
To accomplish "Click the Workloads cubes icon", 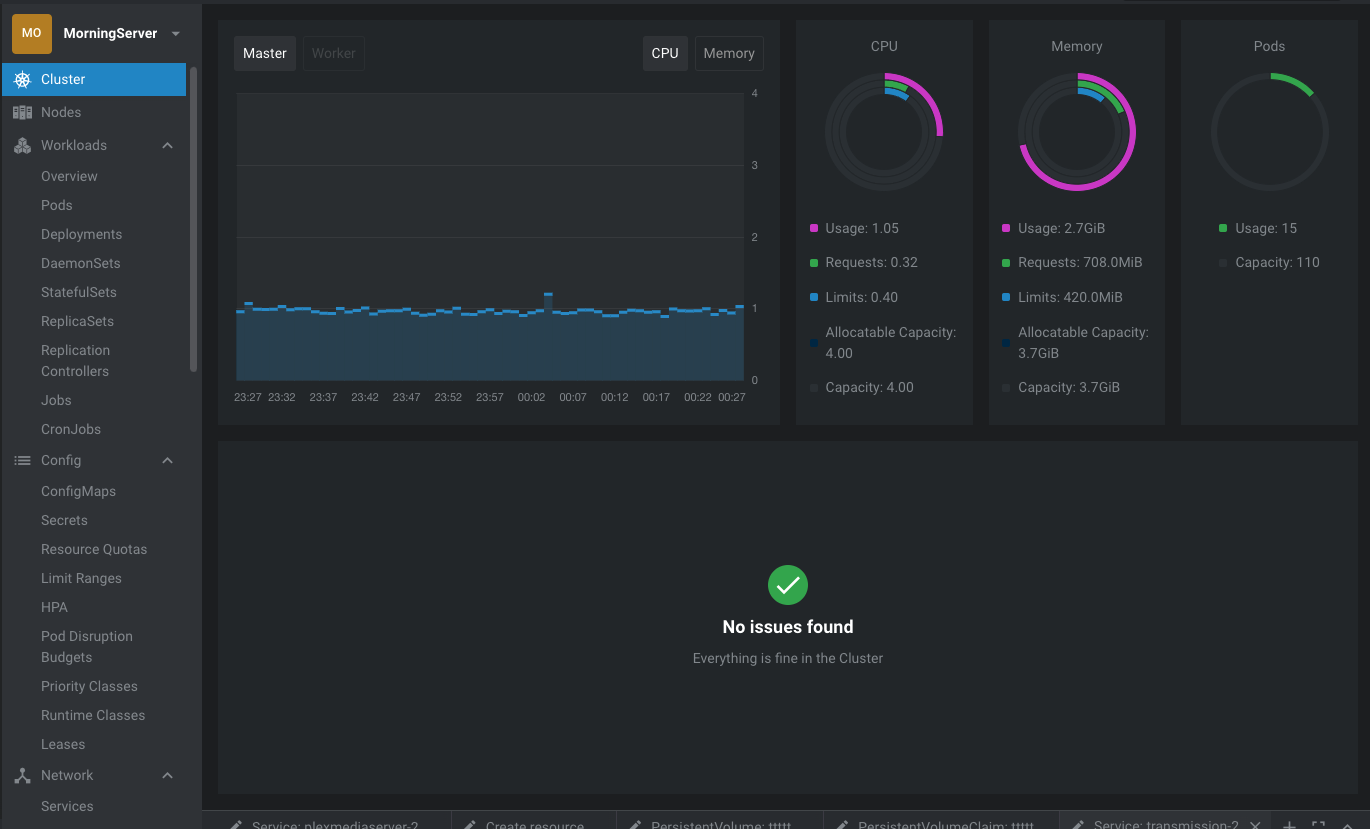I will [22, 145].
